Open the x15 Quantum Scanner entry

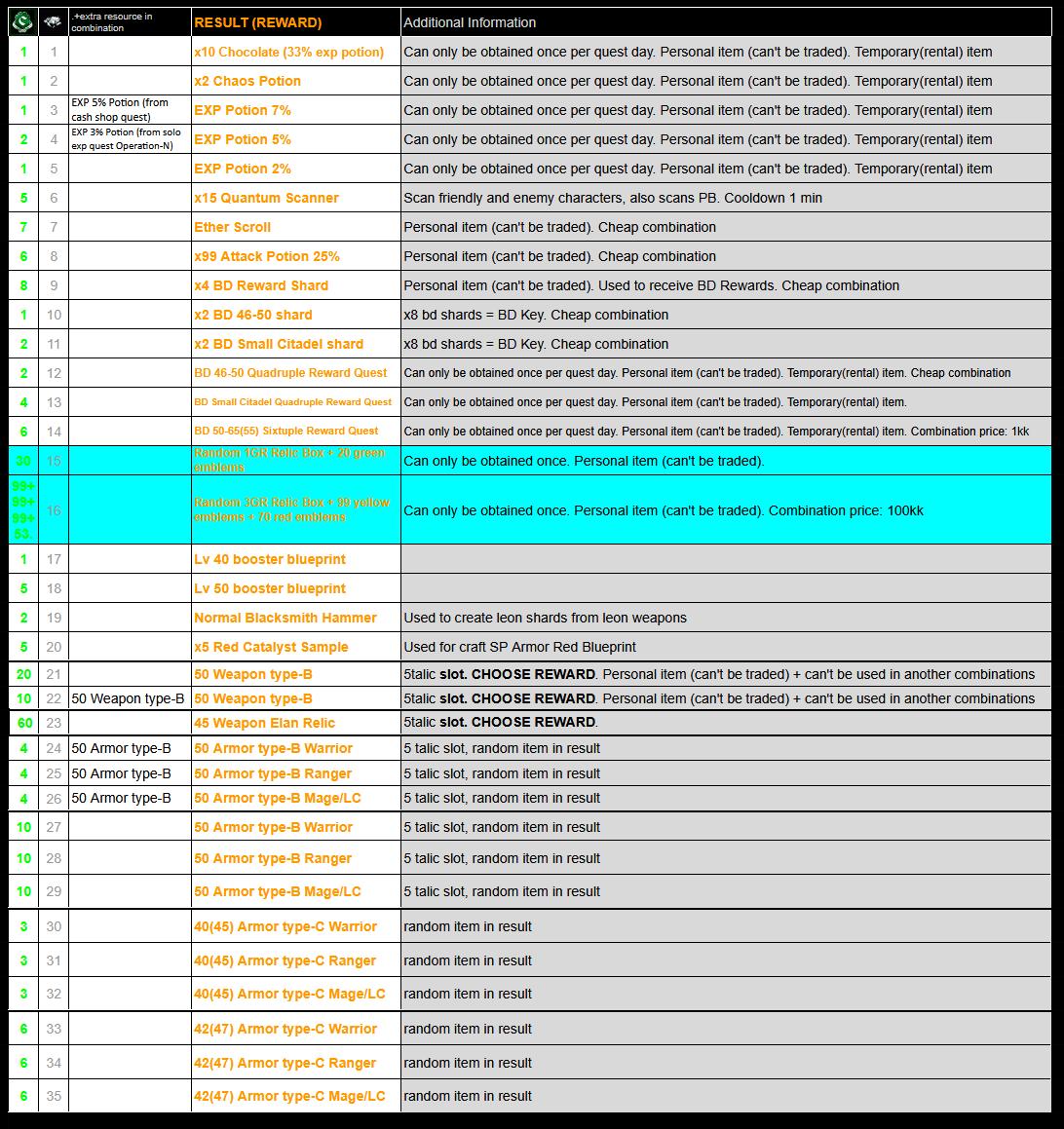coord(266,198)
